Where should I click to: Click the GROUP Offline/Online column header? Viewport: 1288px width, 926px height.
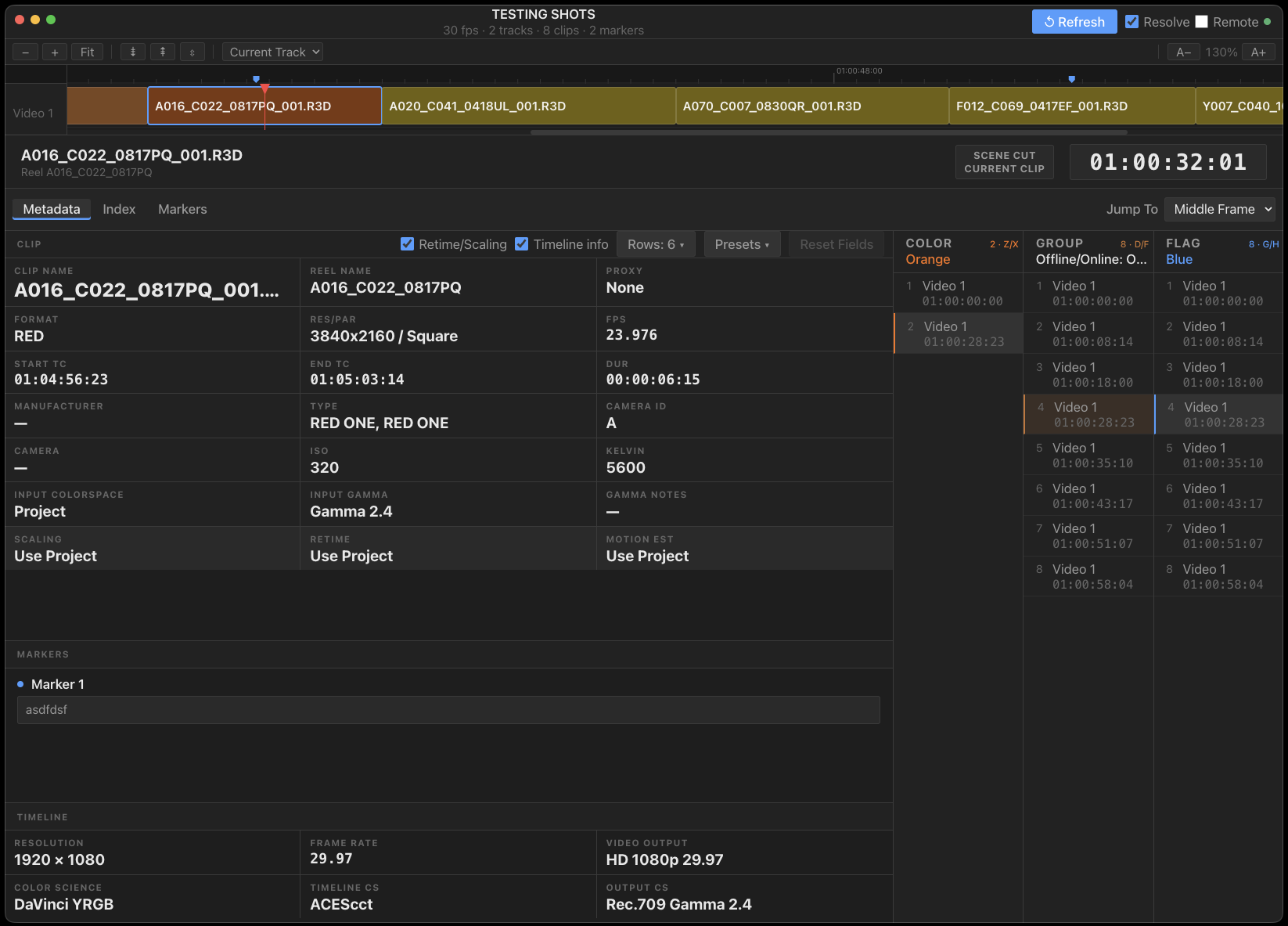tap(1088, 251)
